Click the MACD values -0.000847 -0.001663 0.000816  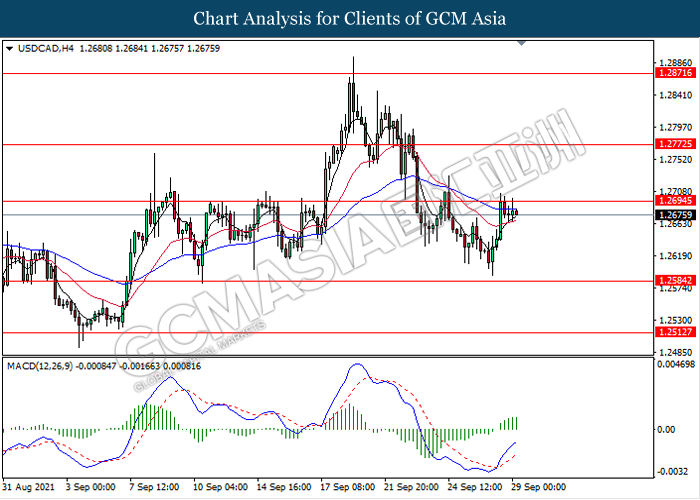click(138, 367)
